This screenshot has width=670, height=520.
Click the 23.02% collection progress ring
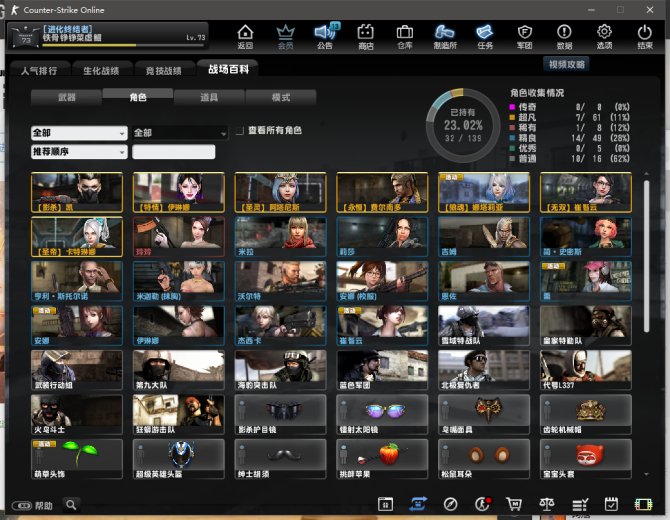(463, 125)
